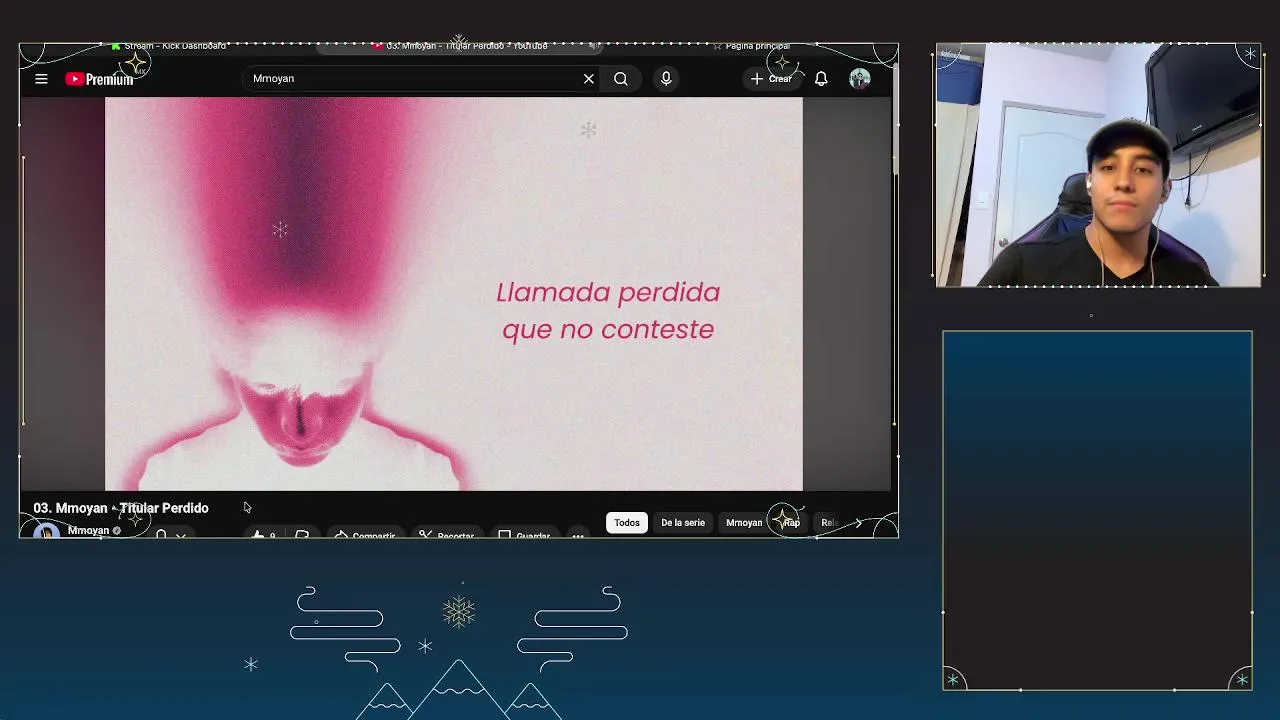1280x720 pixels.
Task: Start voice search with microphone icon
Action: pos(666,79)
